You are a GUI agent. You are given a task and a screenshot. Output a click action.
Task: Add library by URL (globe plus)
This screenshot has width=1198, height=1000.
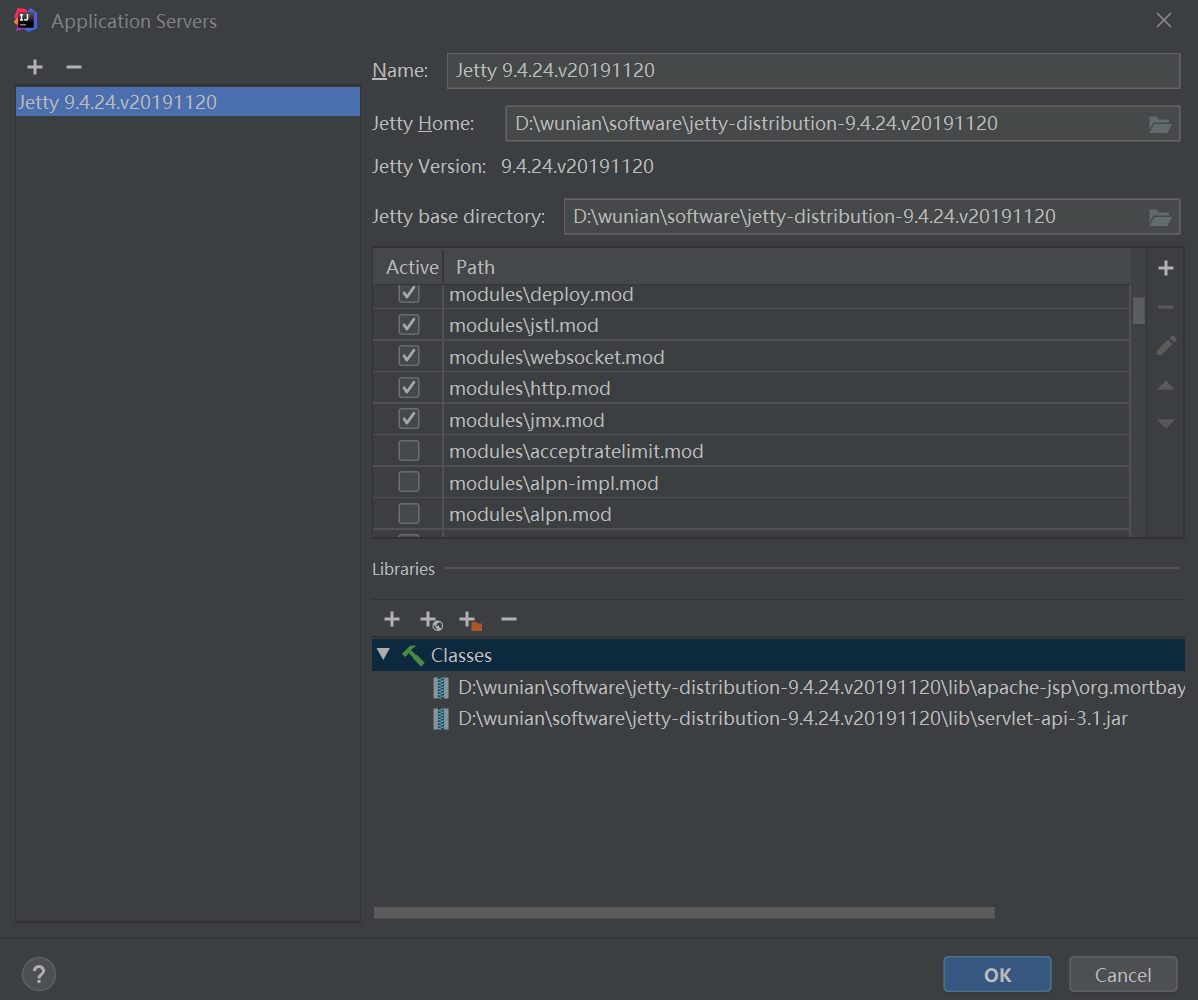coord(431,620)
